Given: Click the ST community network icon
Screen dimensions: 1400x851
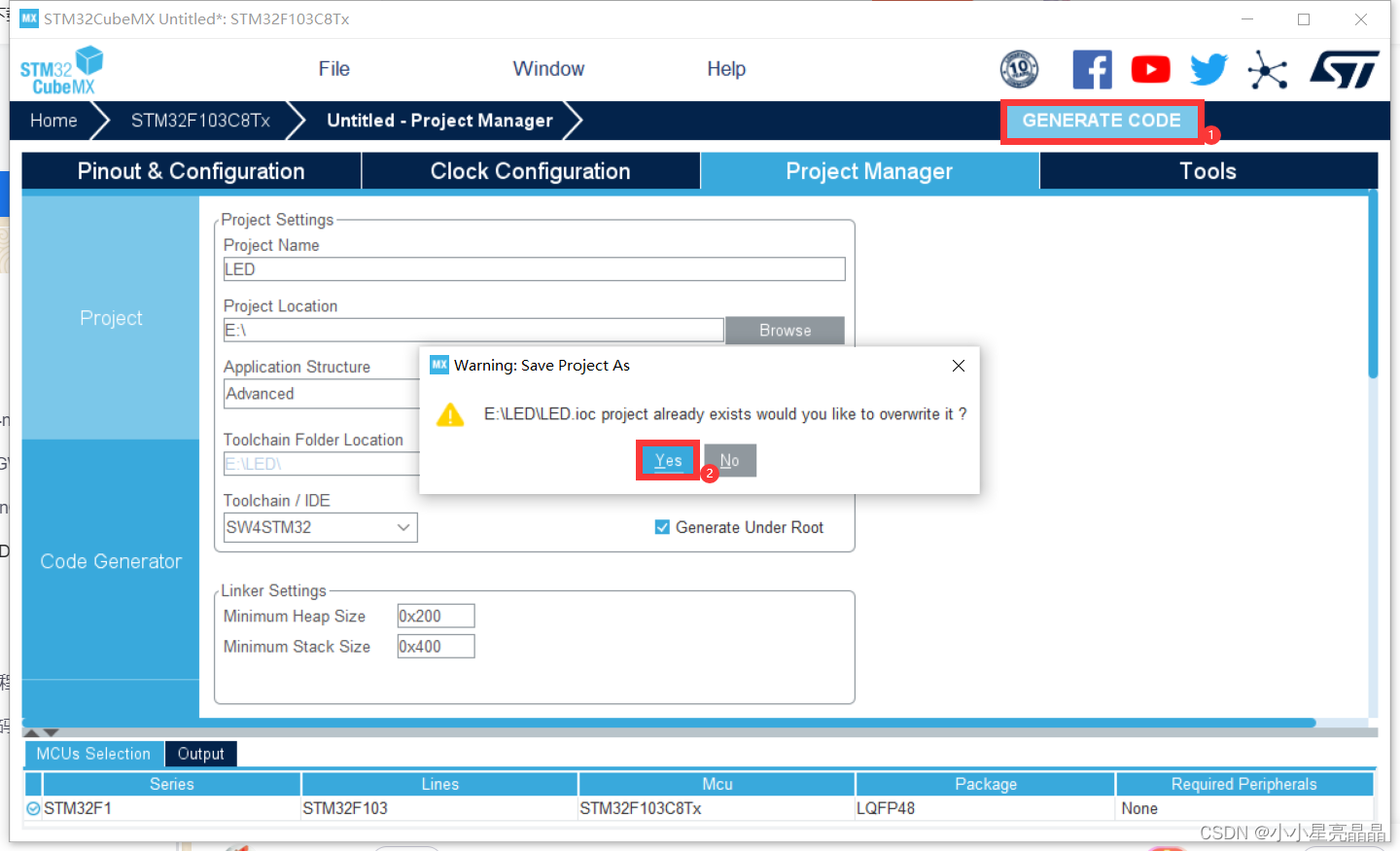Looking at the screenshot, I should click(1268, 70).
